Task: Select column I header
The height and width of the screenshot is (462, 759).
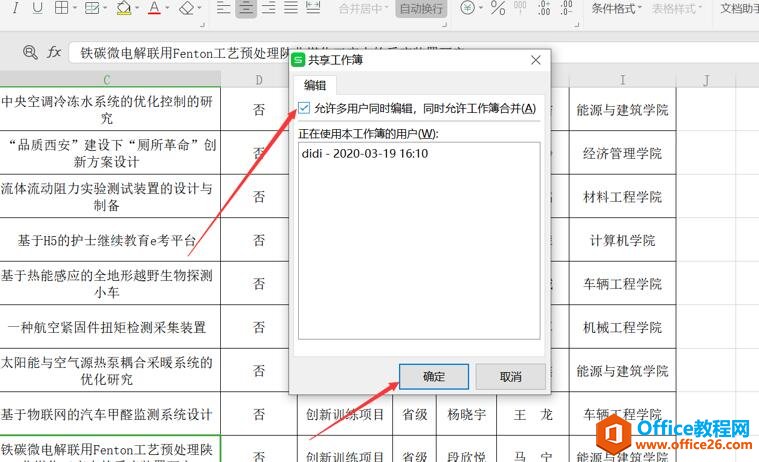Action: (x=622, y=79)
